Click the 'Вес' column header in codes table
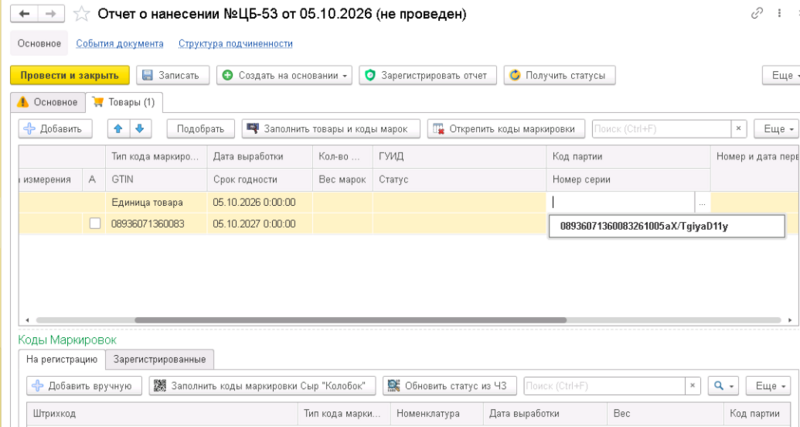This screenshot has height=427, width=800. point(665,413)
